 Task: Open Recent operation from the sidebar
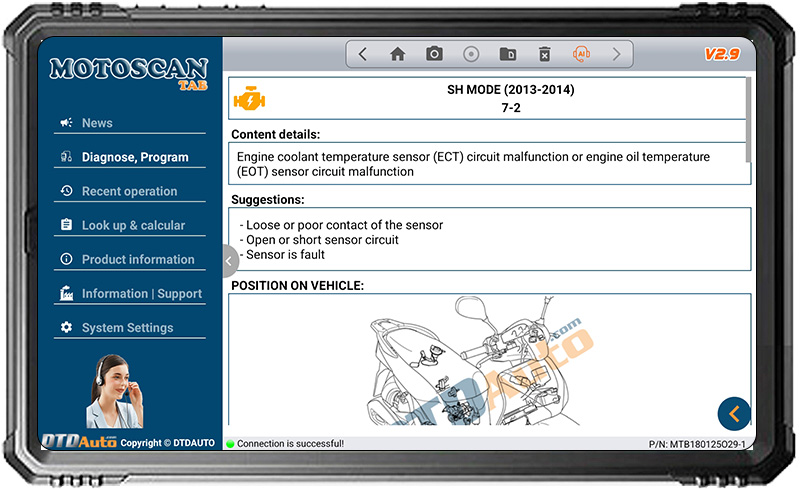[x=130, y=191]
